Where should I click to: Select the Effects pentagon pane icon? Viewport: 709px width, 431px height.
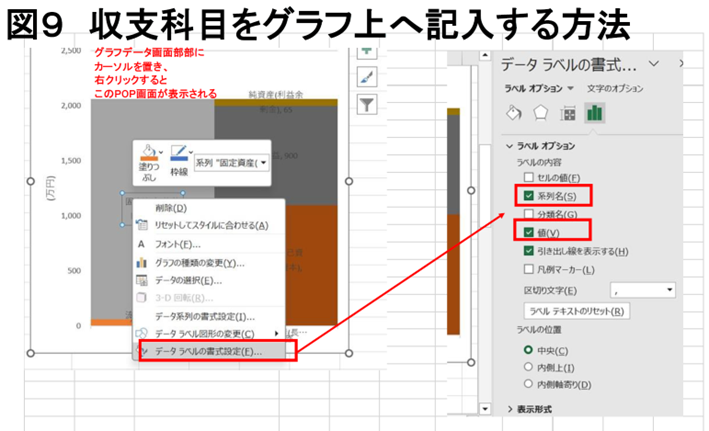click(x=543, y=112)
